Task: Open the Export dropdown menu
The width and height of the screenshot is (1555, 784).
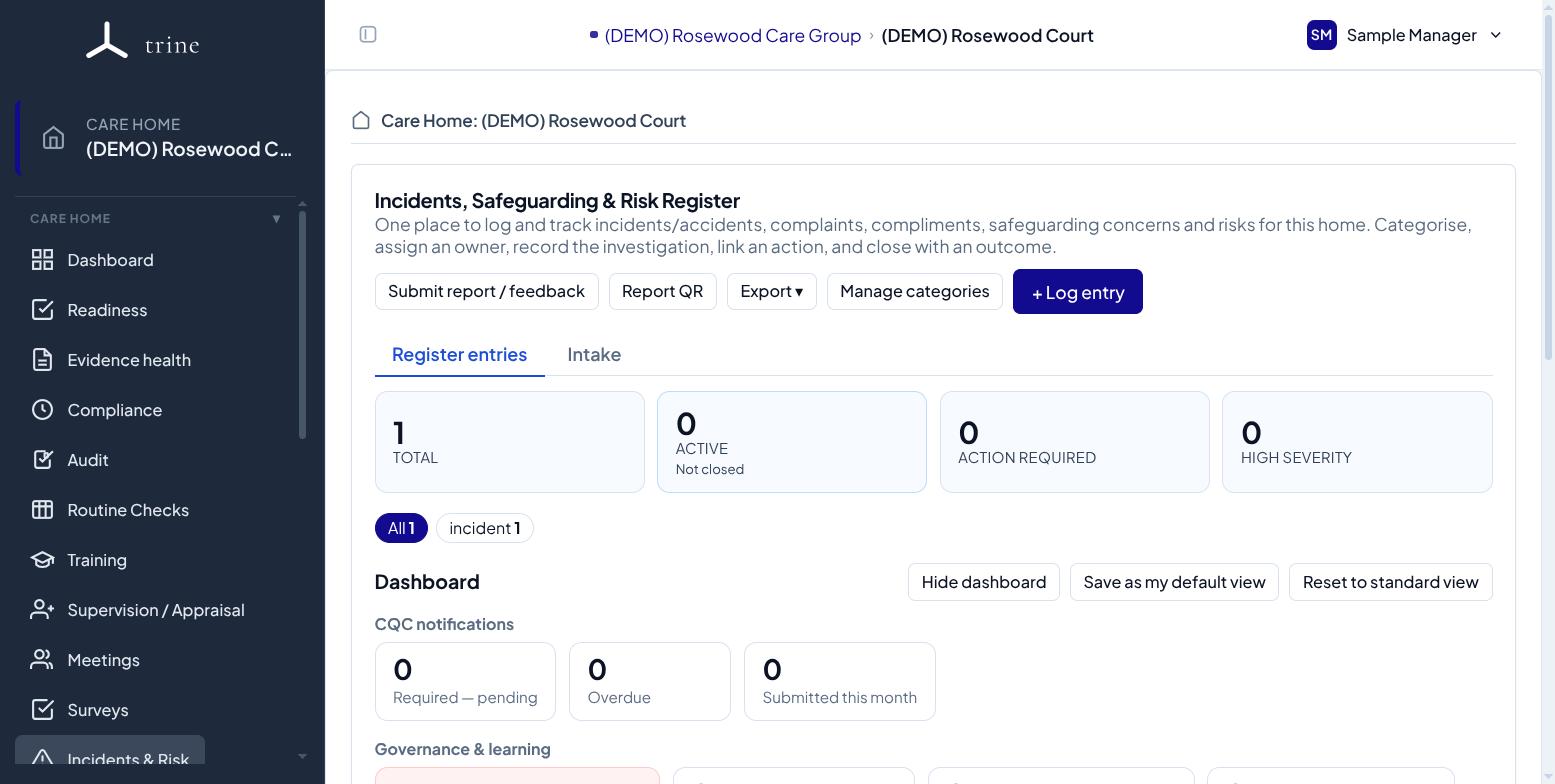Action: (771, 291)
